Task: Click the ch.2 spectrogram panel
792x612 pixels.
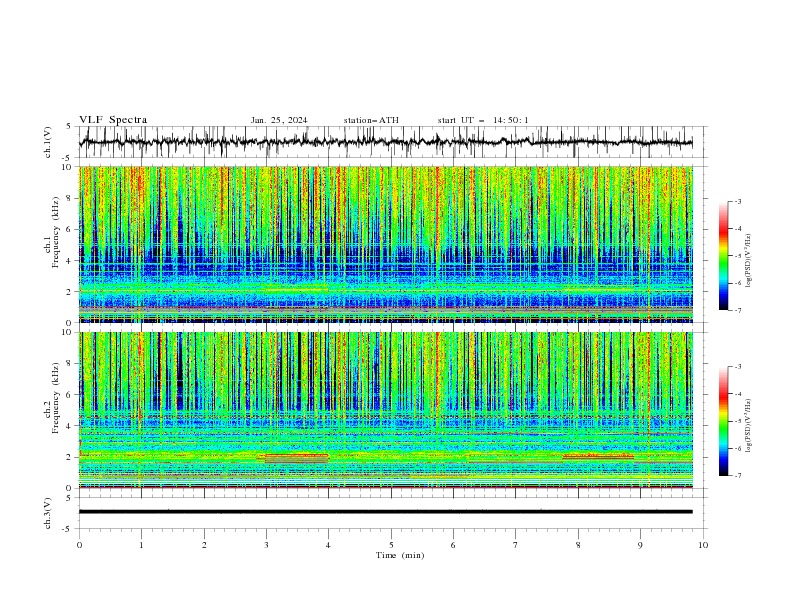Action: 385,410
